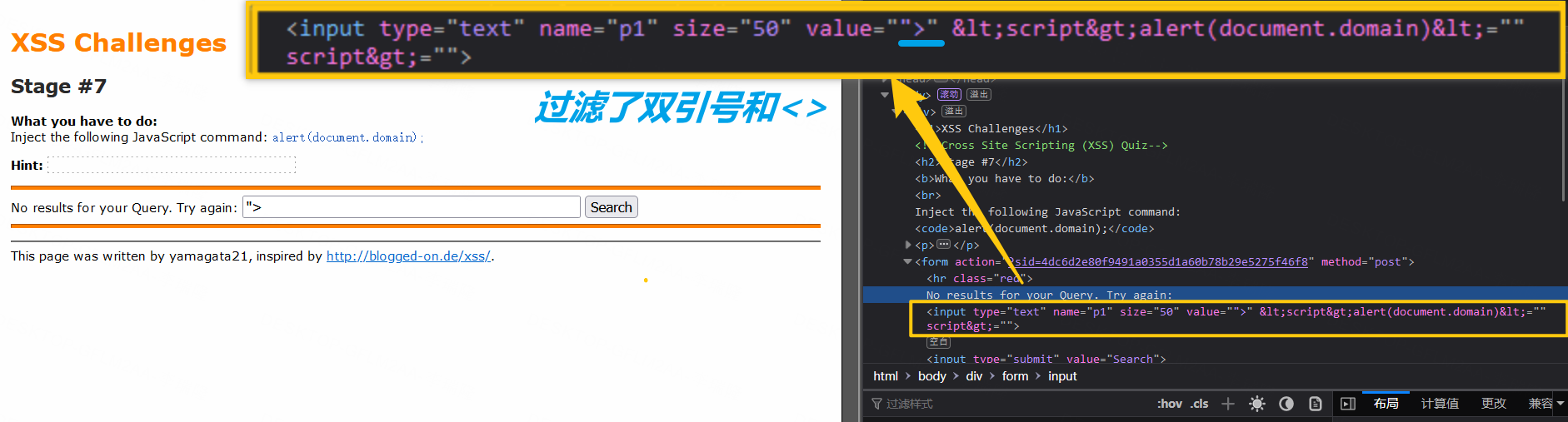Viewport: 1568px width, 422px height.
Task: Click the 过滤样式 filter styles field
Action: (1000, 404)
